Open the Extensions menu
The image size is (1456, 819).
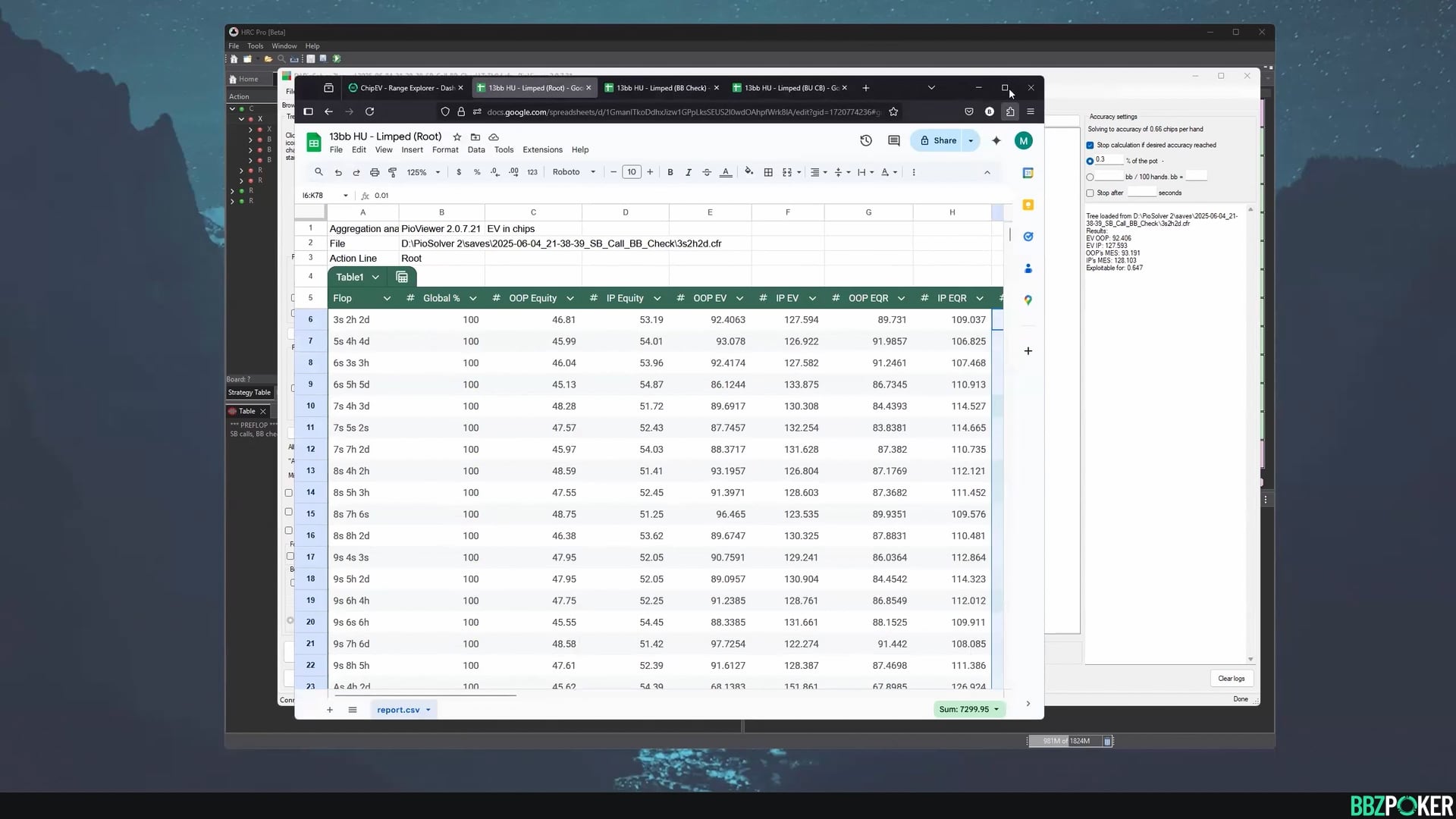coord(542,149)
